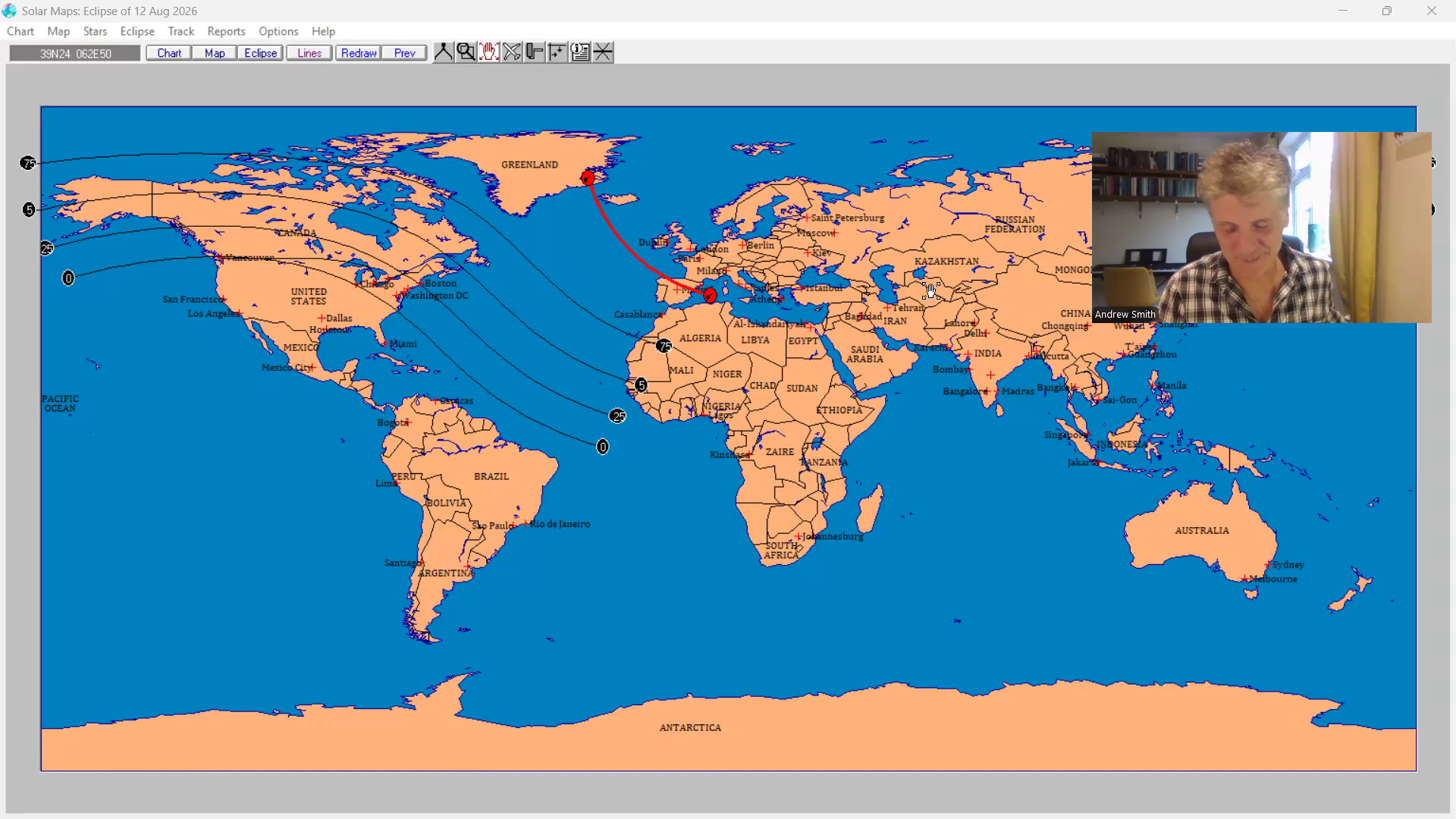Open the Track menu
The width and height of the screenshot is (1456, 819).
tap(181, 31)
